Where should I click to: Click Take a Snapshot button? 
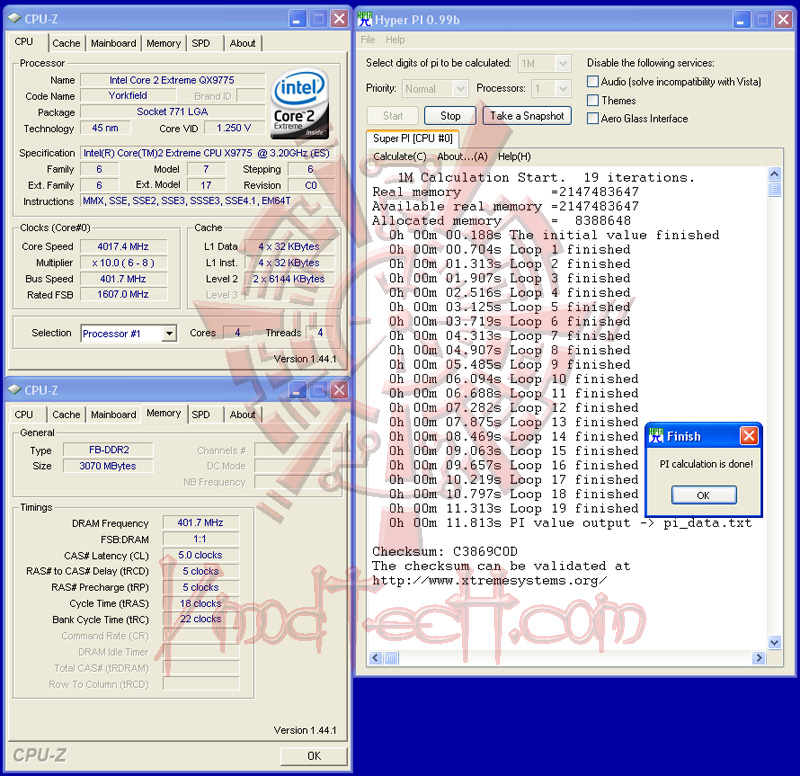tap(527, 116)
